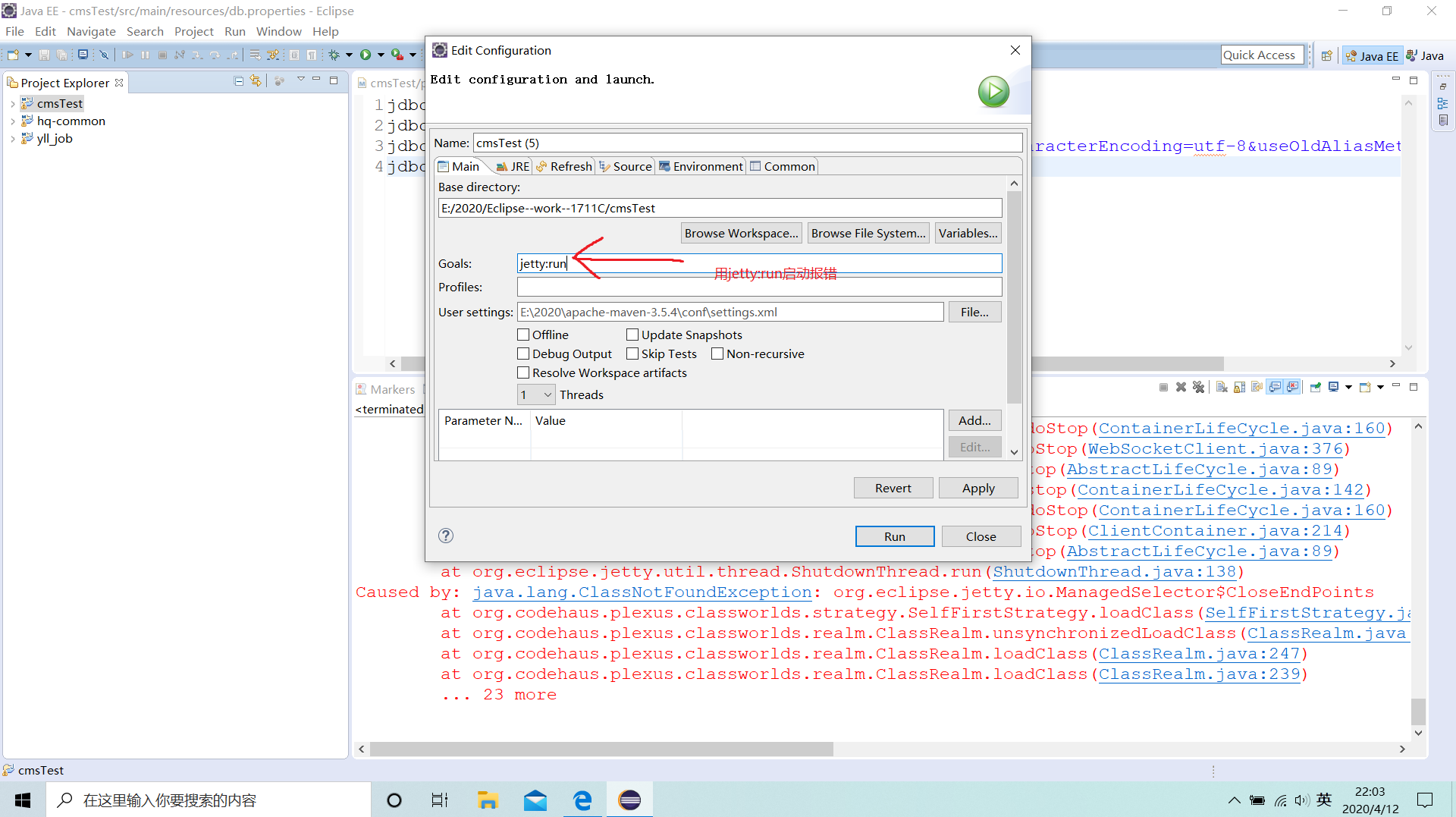Open the External Tools dropdown arrow
The image size is (1456, 817).
click(x=413, y=55)
